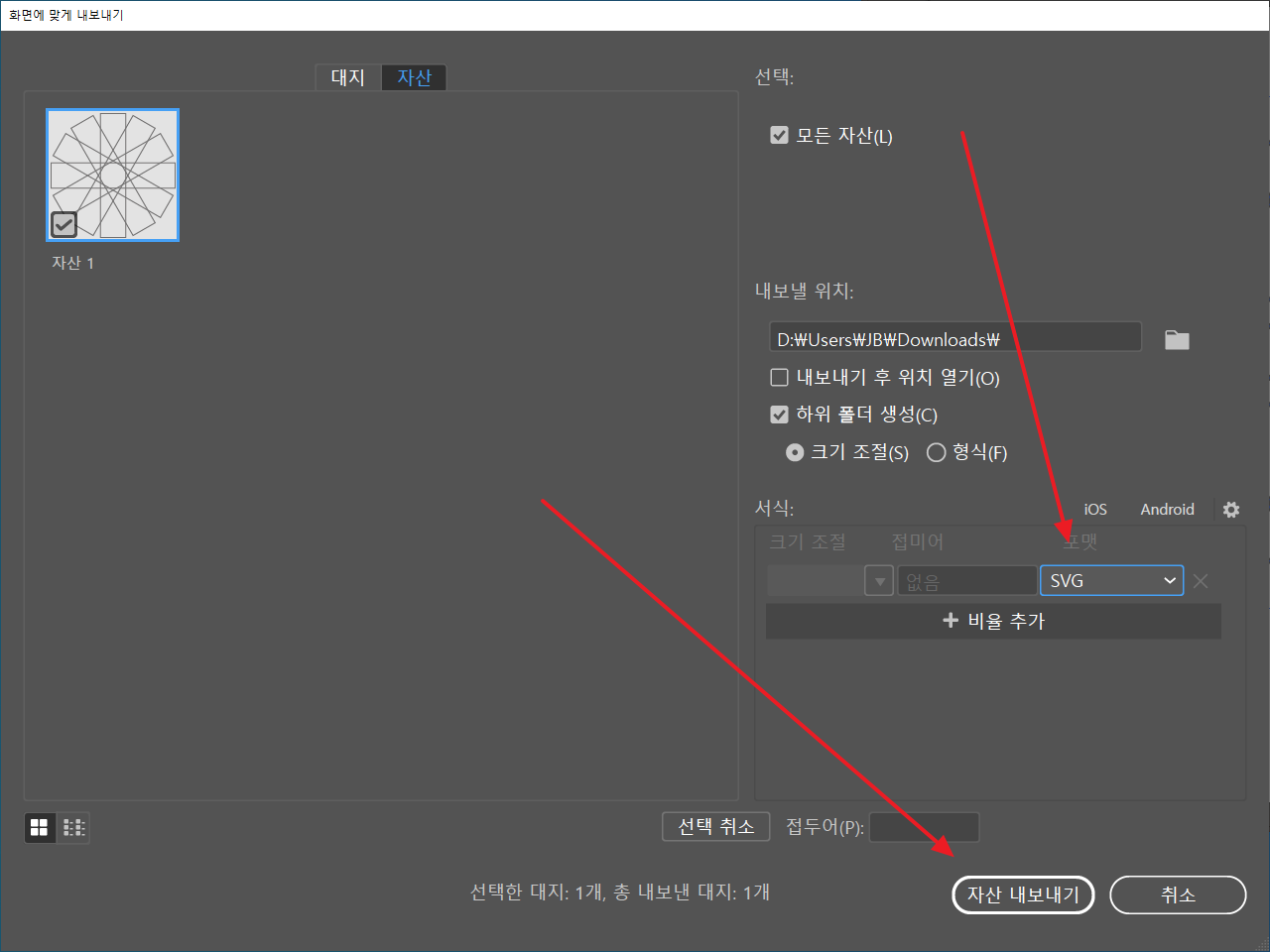Click the 접두어(P) prefix input field
1270x952 pixels.
point(924,827)
